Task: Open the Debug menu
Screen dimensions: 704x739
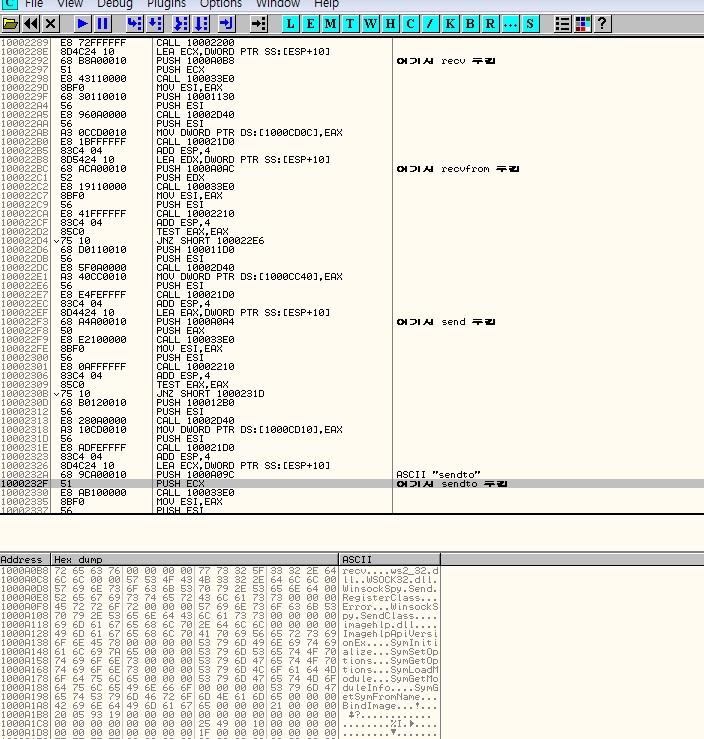Action: tap(115, 4)
